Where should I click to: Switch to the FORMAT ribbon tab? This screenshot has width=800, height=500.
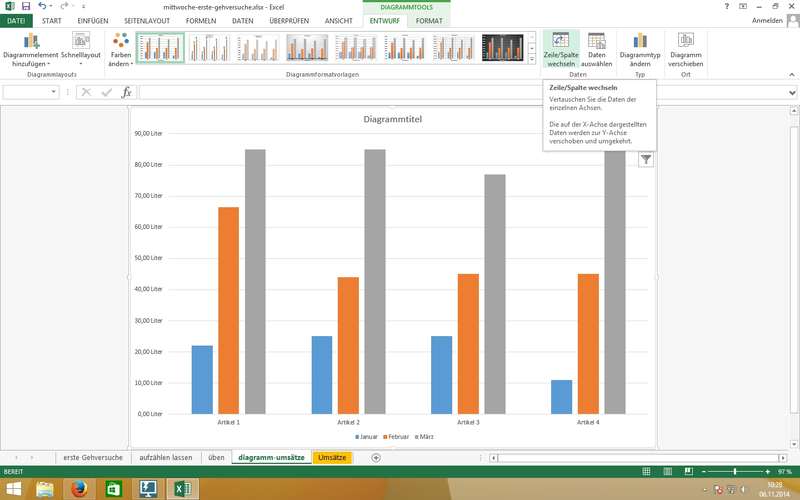click(429, 20)
